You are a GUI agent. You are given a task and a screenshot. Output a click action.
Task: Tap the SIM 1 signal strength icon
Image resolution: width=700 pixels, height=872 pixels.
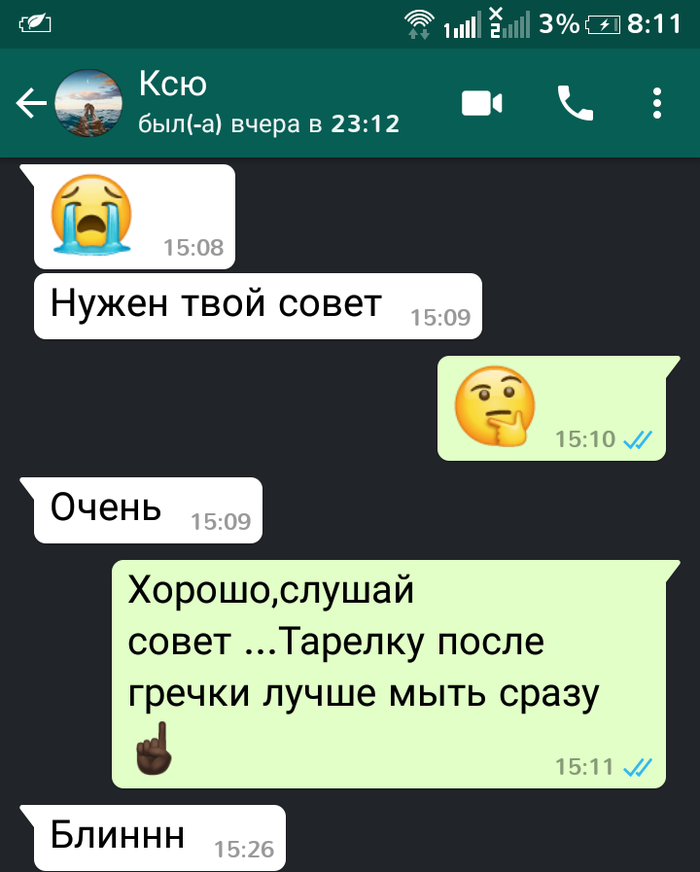462,26
